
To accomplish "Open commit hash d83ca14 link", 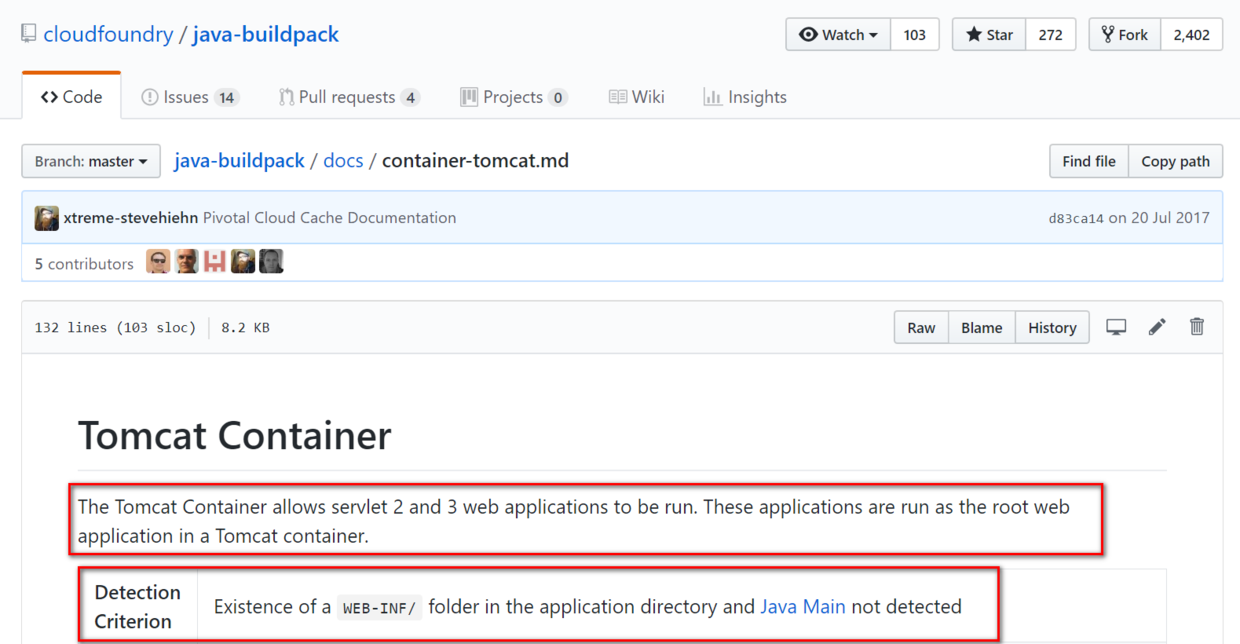I will tap(1076, 218).
